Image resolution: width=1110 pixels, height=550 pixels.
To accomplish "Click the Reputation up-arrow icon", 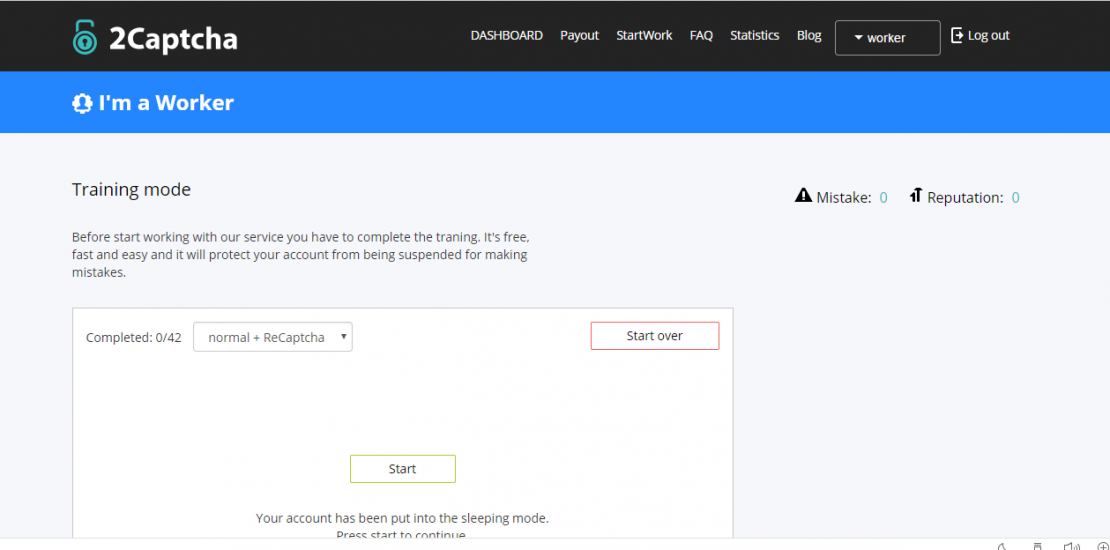I will point(915,196).
